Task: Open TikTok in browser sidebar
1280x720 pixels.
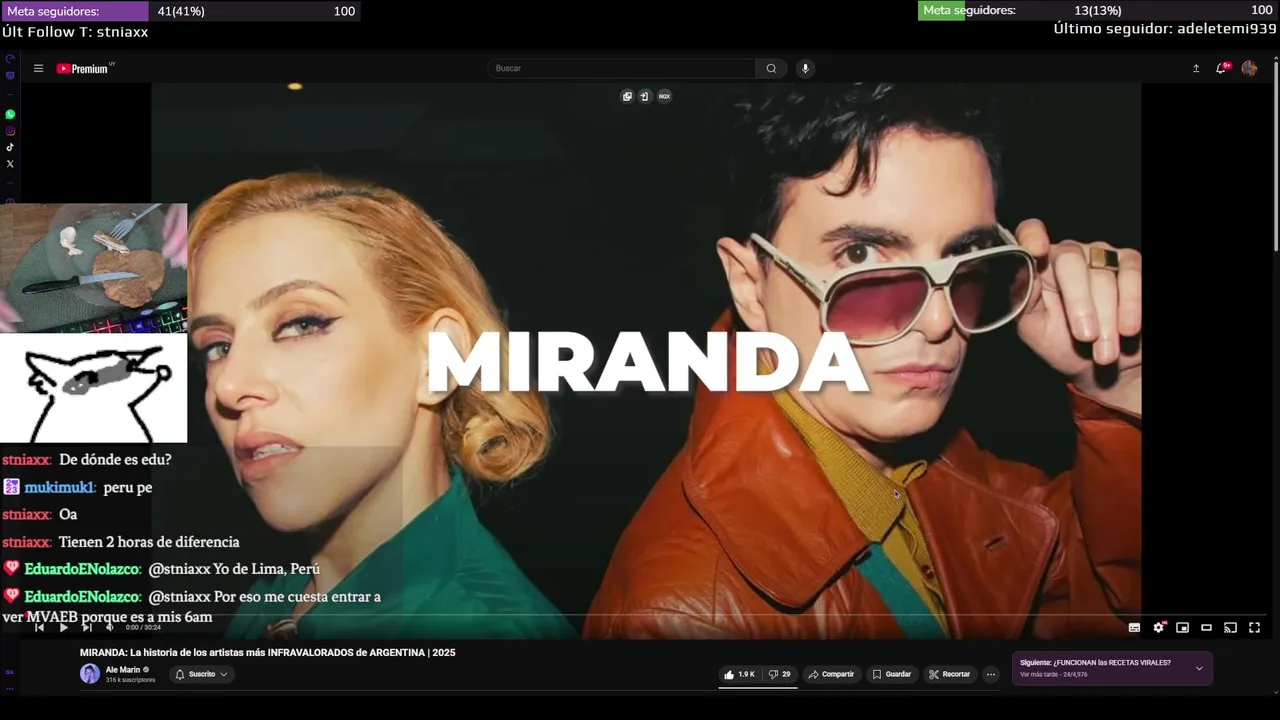Action: click(x=10, y=147)
